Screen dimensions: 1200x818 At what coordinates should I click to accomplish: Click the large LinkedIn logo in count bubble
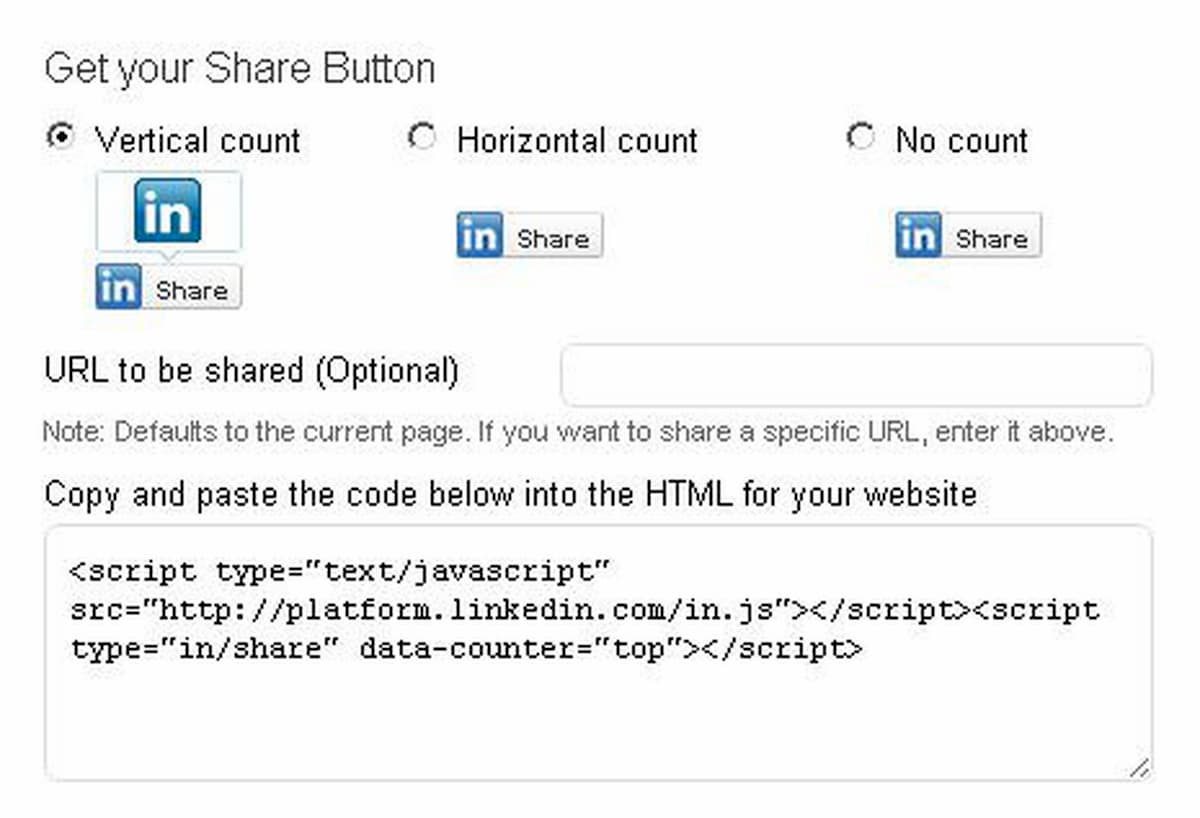click(168, 210)
